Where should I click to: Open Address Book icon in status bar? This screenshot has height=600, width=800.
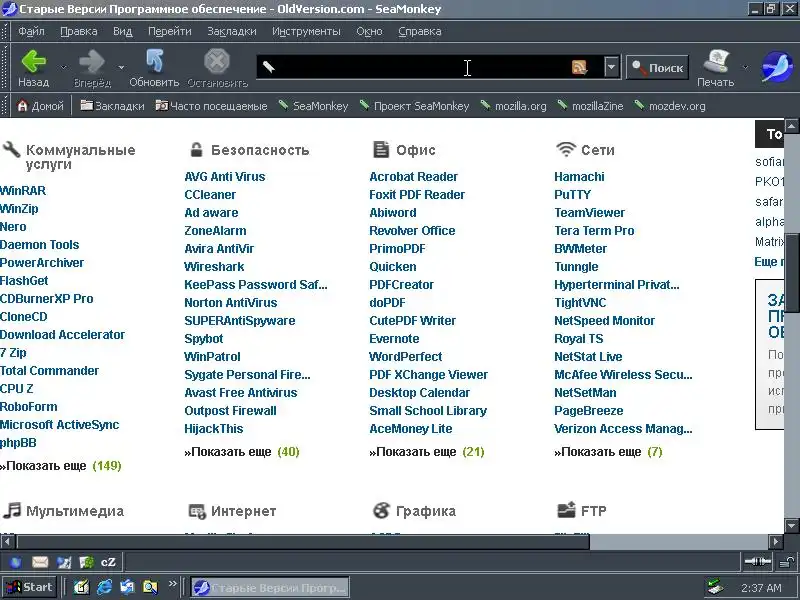click(86, 562)
